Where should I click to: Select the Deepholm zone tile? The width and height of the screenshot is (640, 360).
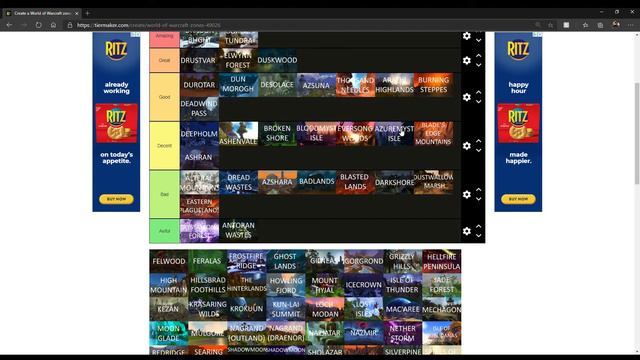tap(199, 133)
